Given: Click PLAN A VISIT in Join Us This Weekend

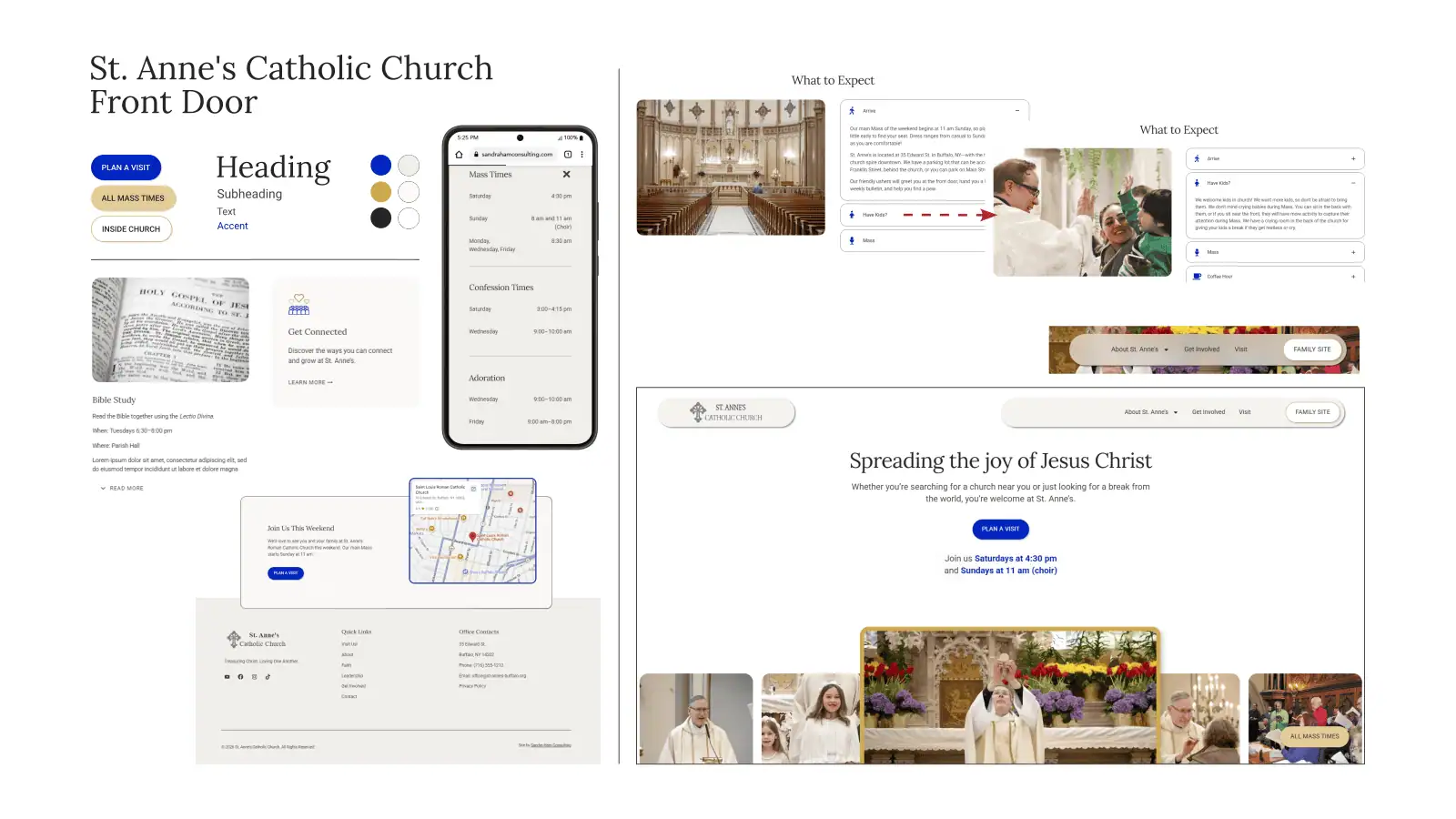Looking at the screenshot, I should [x=286, y=573].
